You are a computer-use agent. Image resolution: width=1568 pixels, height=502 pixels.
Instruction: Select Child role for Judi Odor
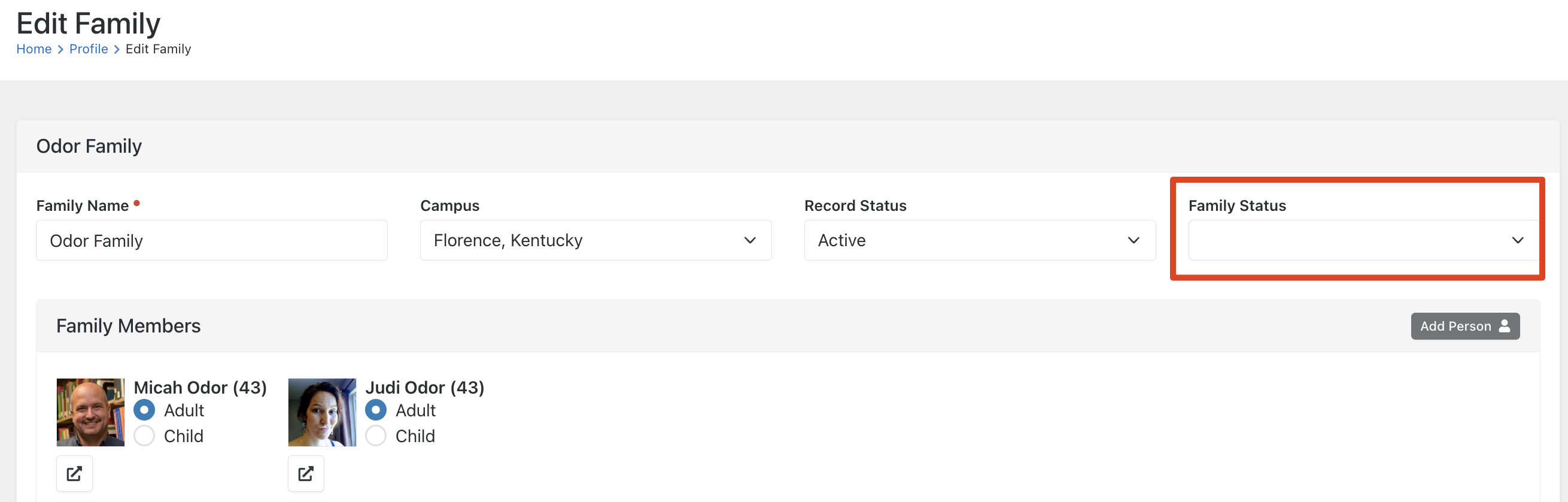coord(376,436)
